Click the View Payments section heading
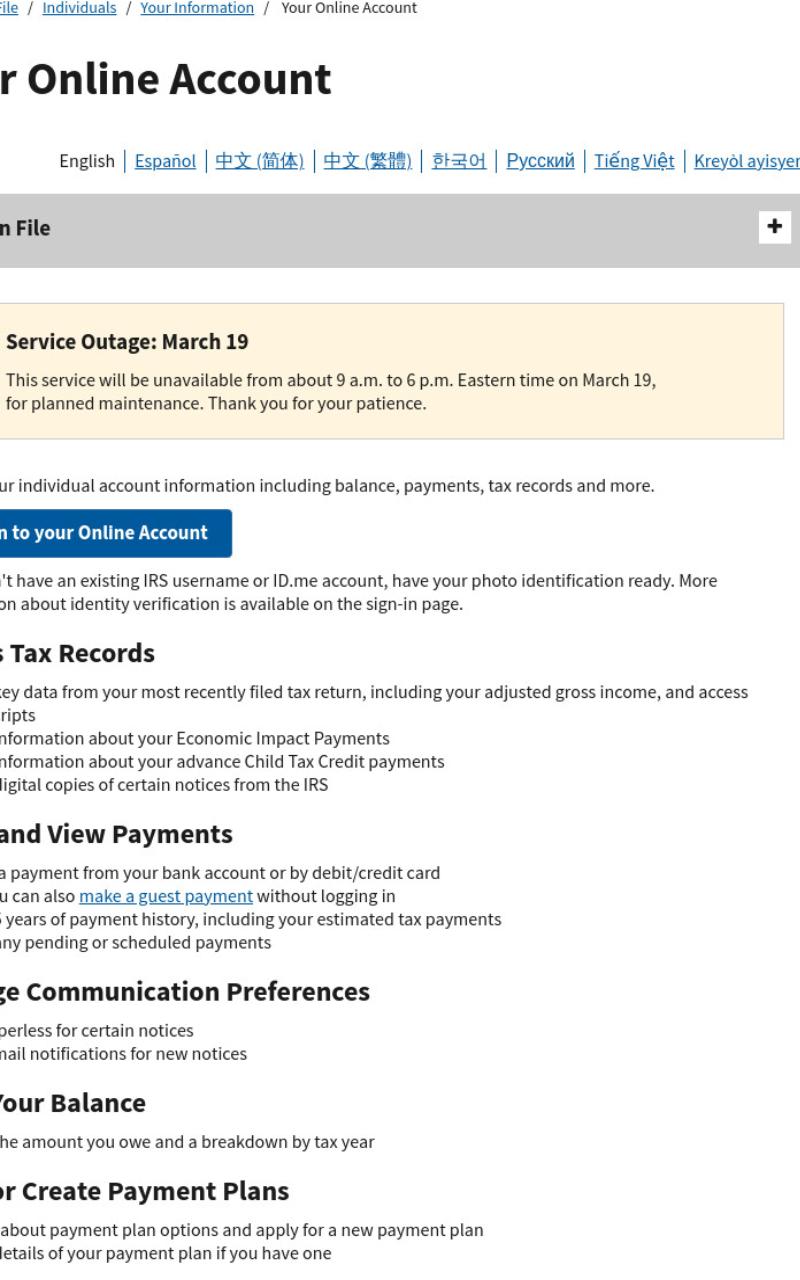The width and height of the screenshot is (800, 1280). 116,834
